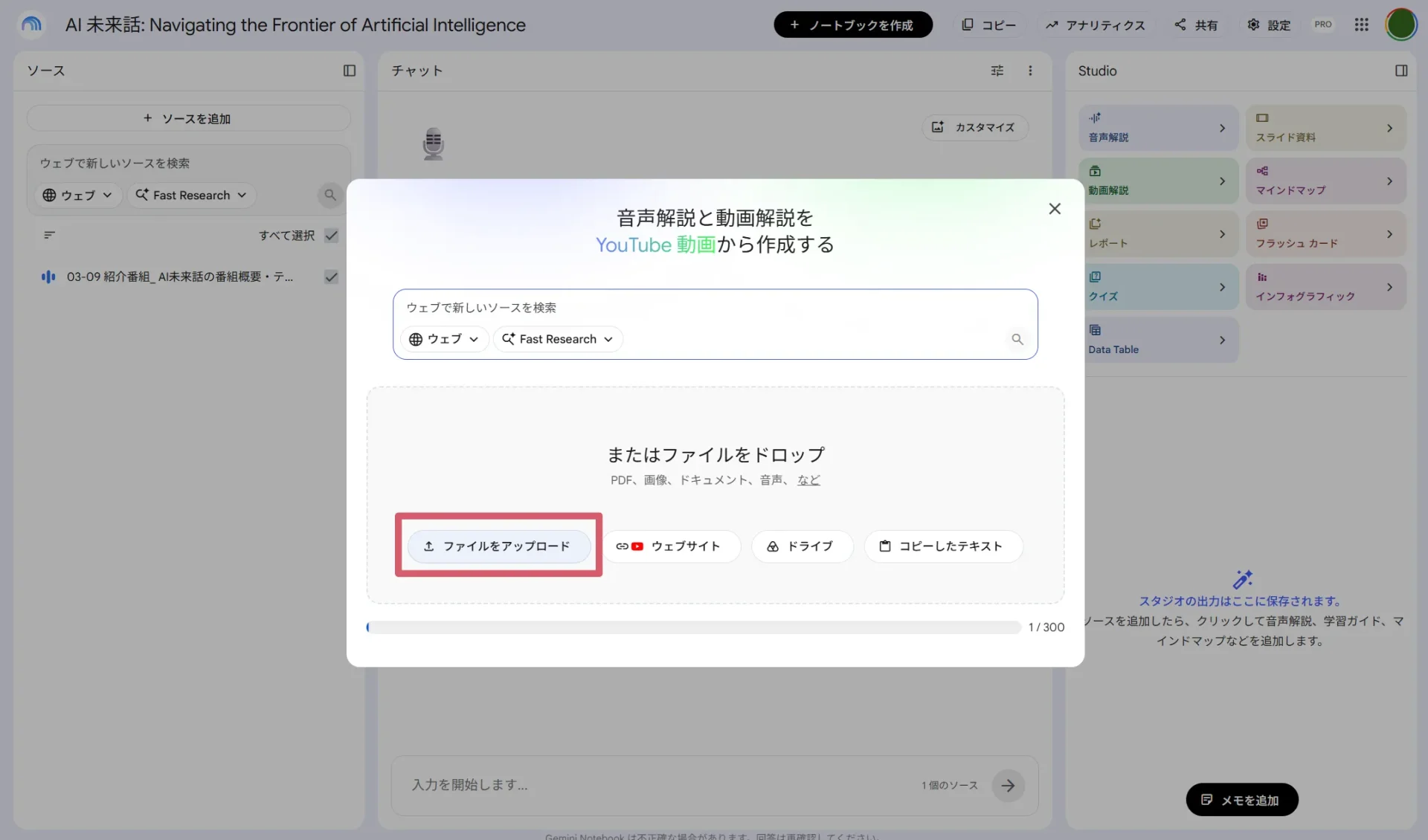Viewport: 1428px width, 840px height.
Task: Expand the sidebar Web source dropdown
Action: coord(77,195)
